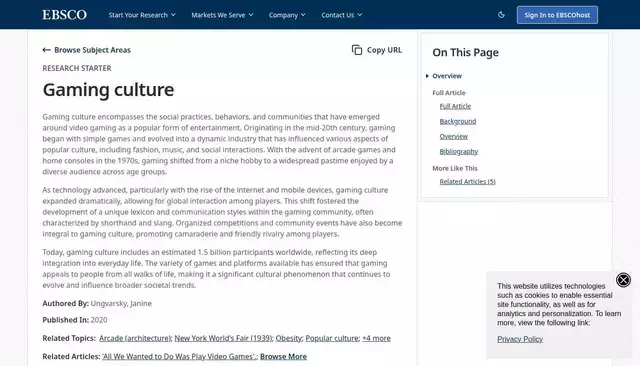Open Popular culture related topic
The height and width of the screenshot is (366, 640).
[x=332, y=338]
